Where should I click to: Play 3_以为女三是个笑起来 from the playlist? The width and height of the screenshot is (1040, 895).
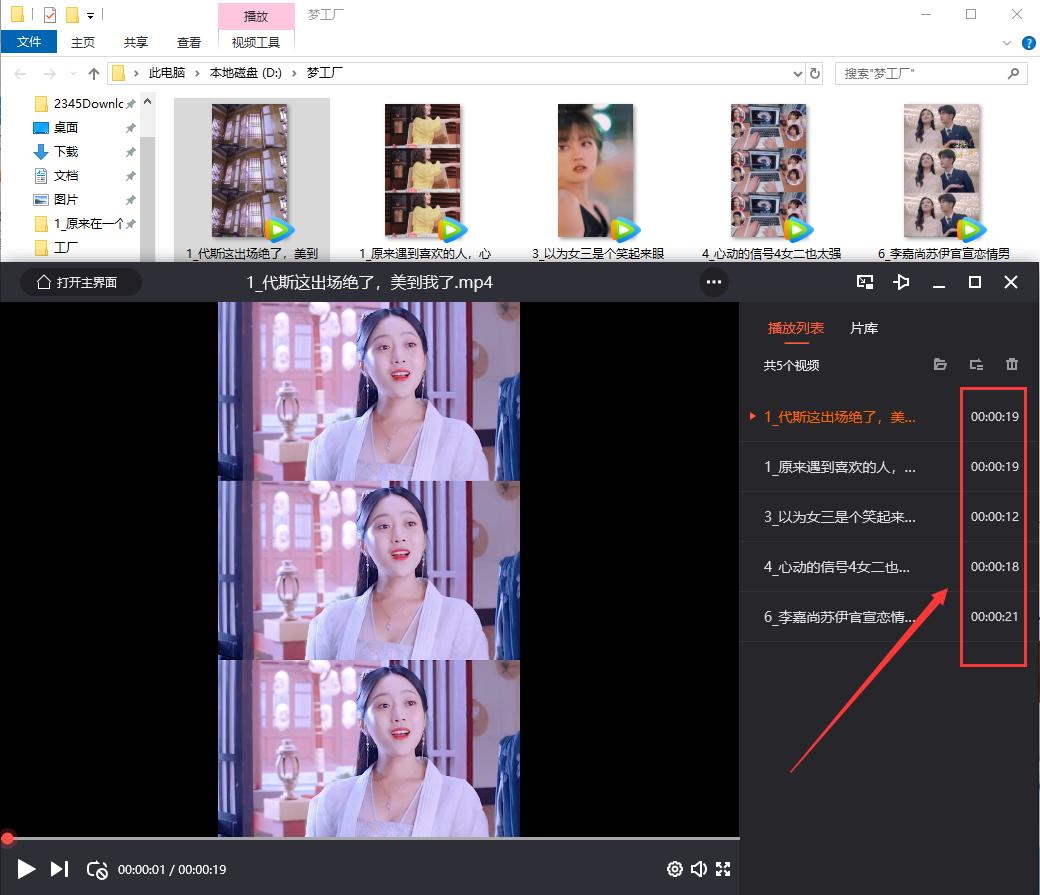[840, 517]
